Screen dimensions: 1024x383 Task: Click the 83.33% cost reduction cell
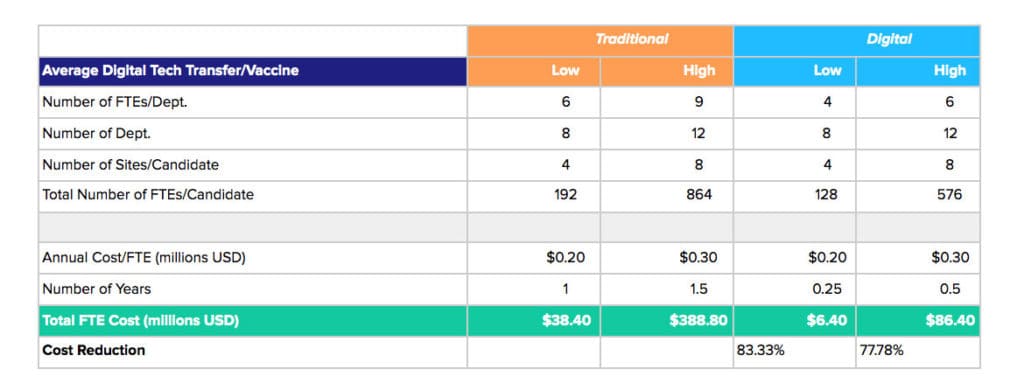click(795, 352)
